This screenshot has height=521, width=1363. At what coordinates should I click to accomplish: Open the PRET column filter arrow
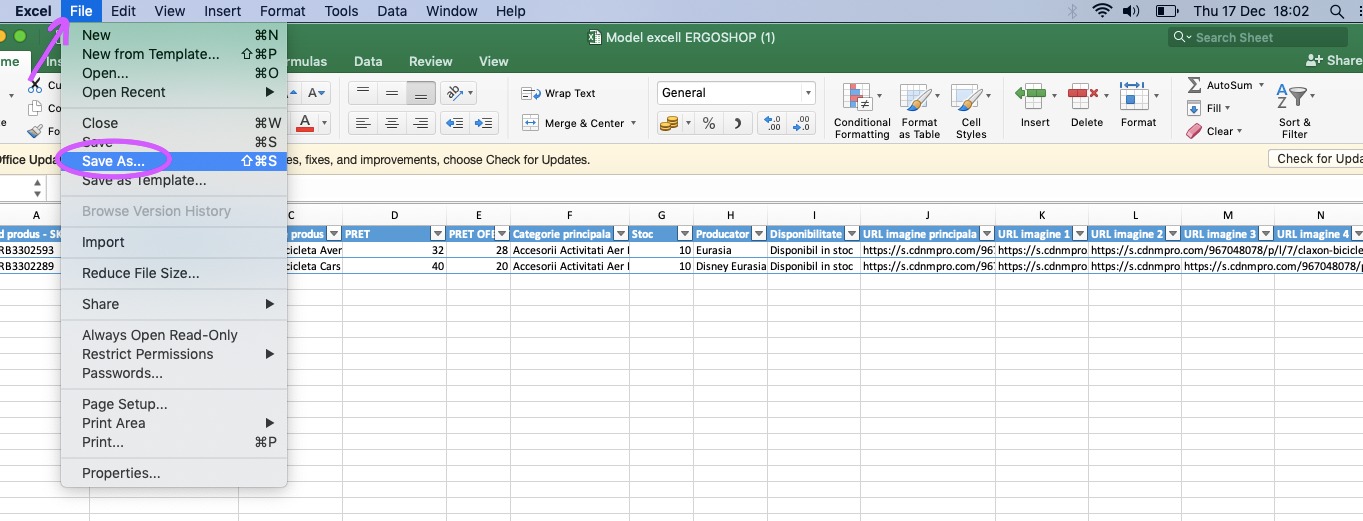[x=437, y=234]
